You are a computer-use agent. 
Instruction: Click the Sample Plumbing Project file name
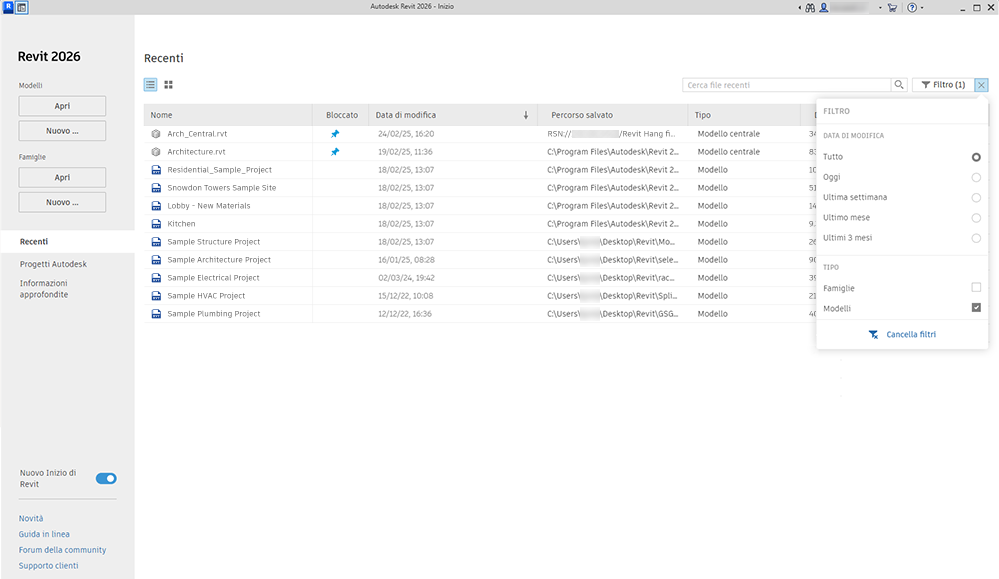coord(213,314)
